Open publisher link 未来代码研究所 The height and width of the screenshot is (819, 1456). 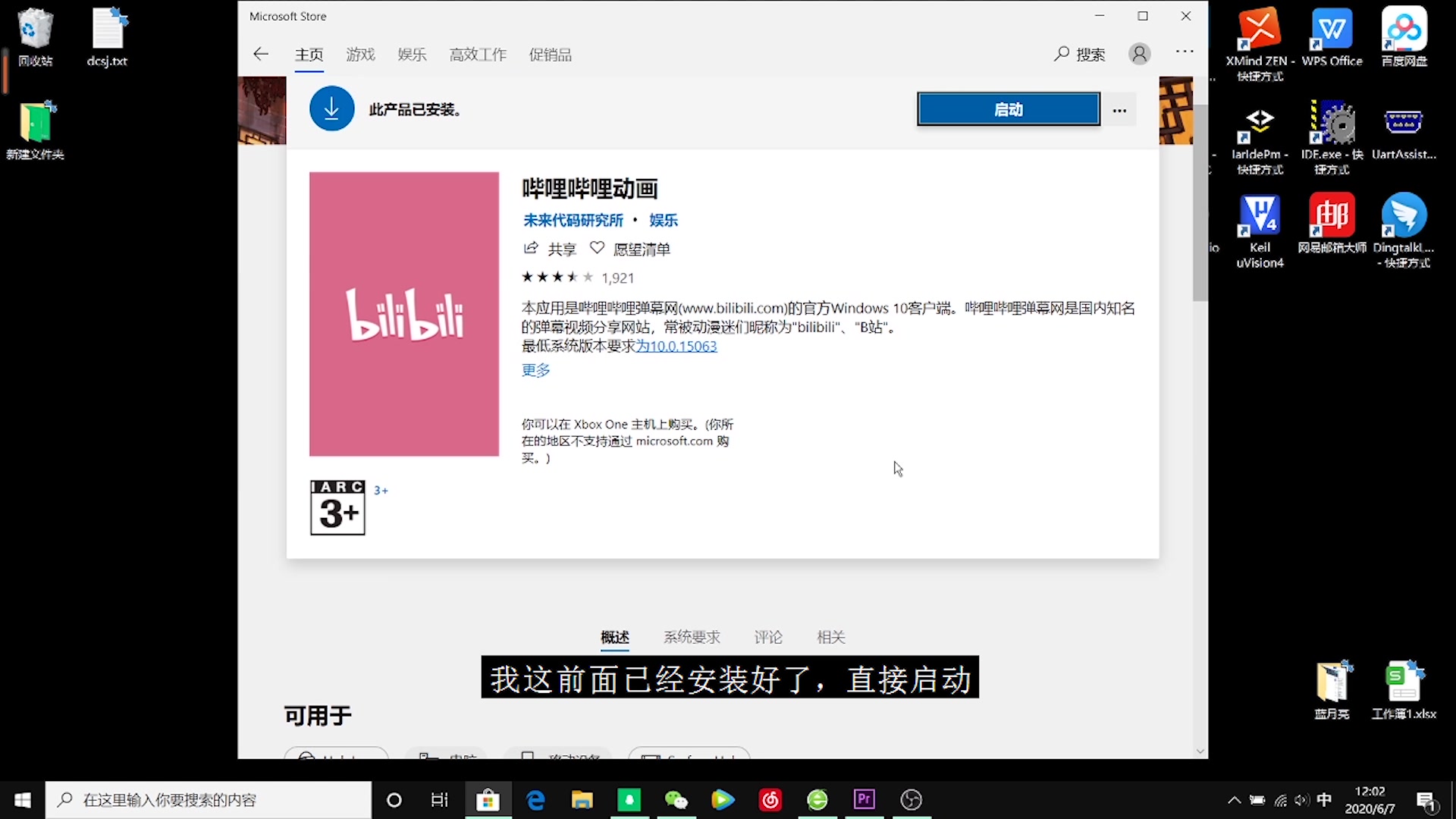(573, 220)
